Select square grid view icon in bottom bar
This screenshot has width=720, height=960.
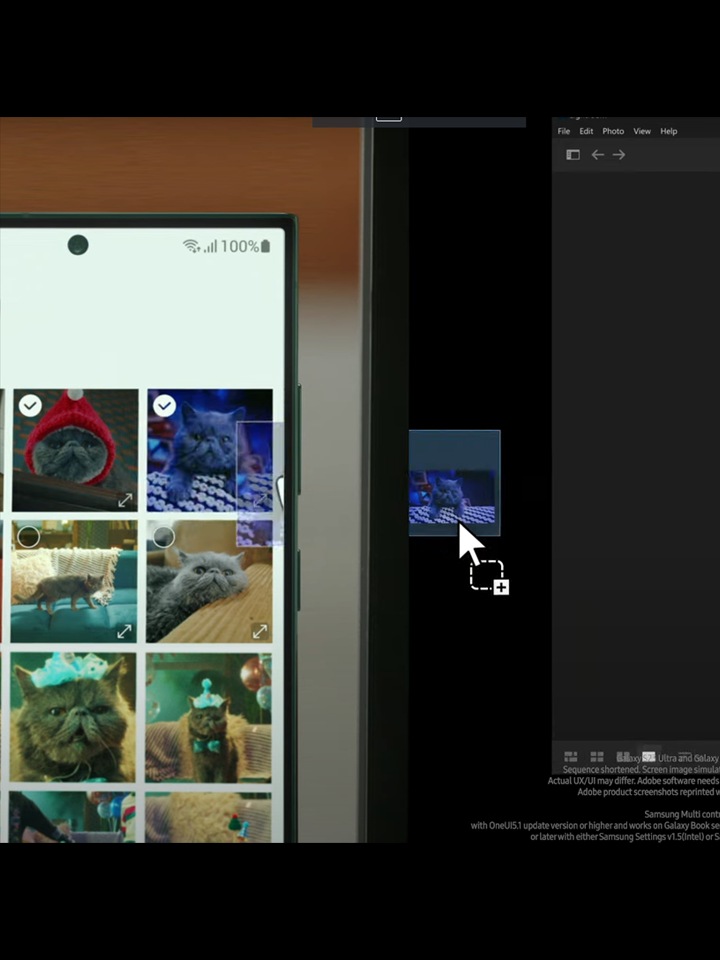[597, 757]
